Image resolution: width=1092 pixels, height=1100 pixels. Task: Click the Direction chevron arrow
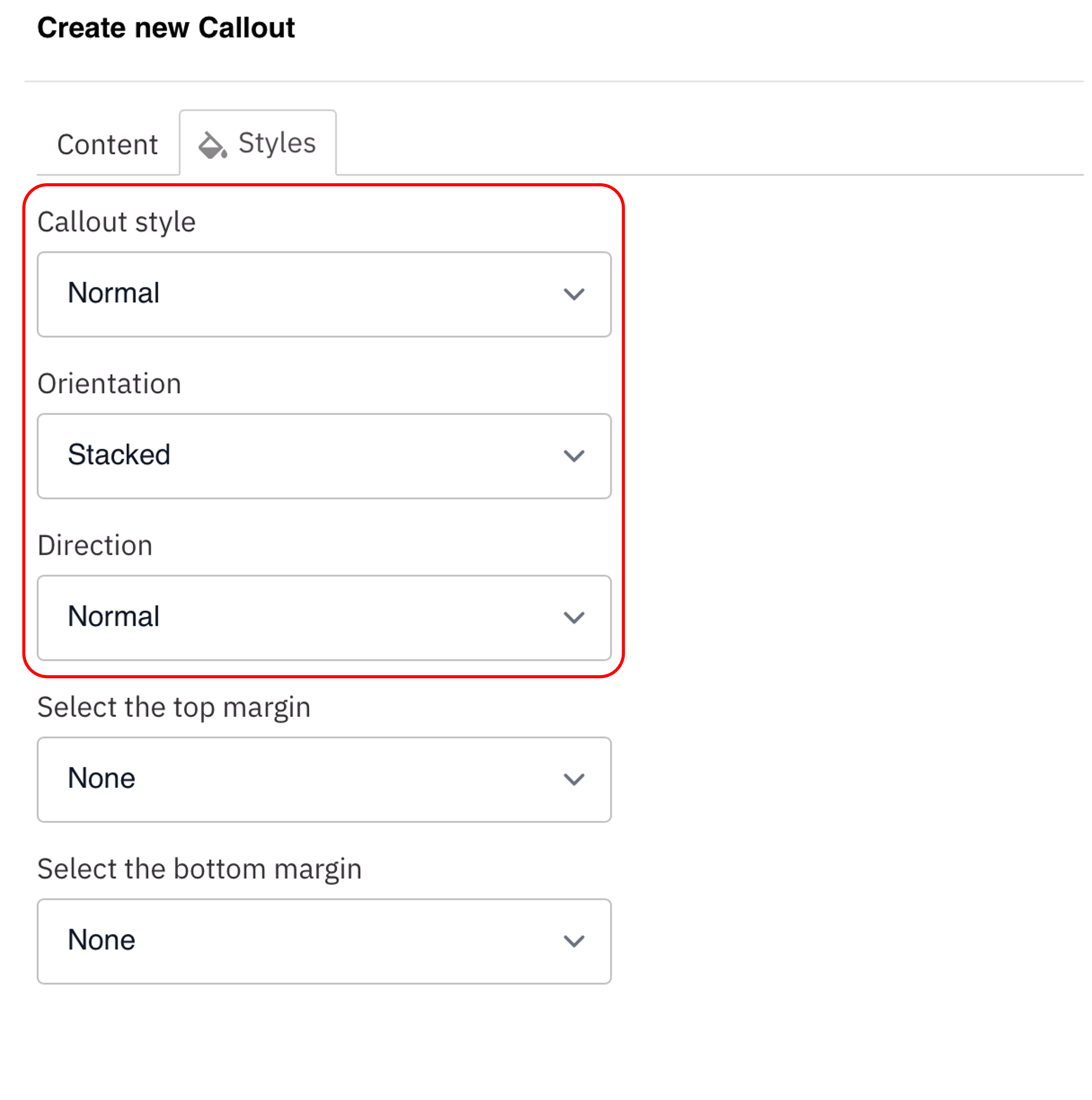[574, 618]
